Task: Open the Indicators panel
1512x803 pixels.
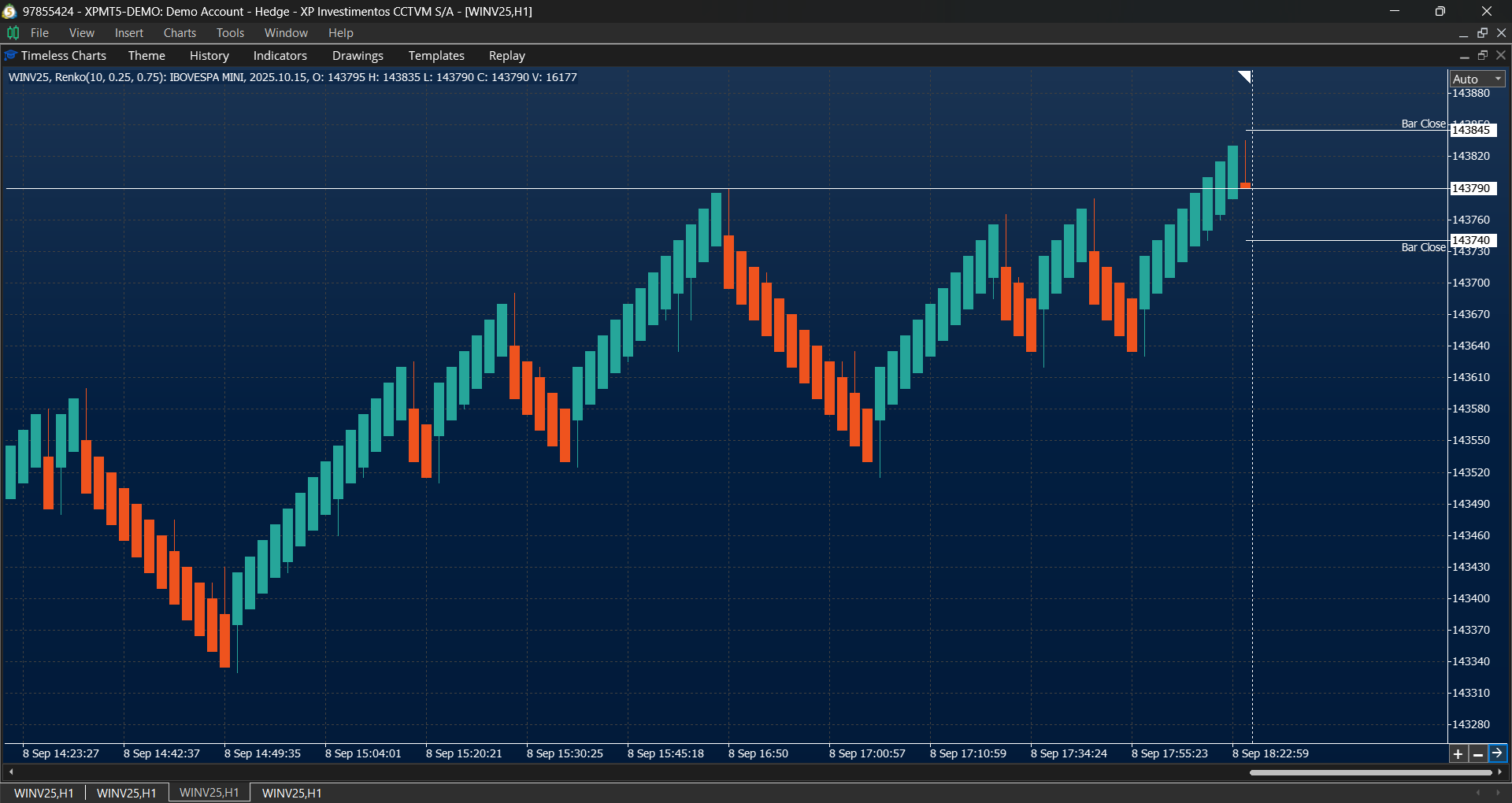Action: [x=280, y=55]
